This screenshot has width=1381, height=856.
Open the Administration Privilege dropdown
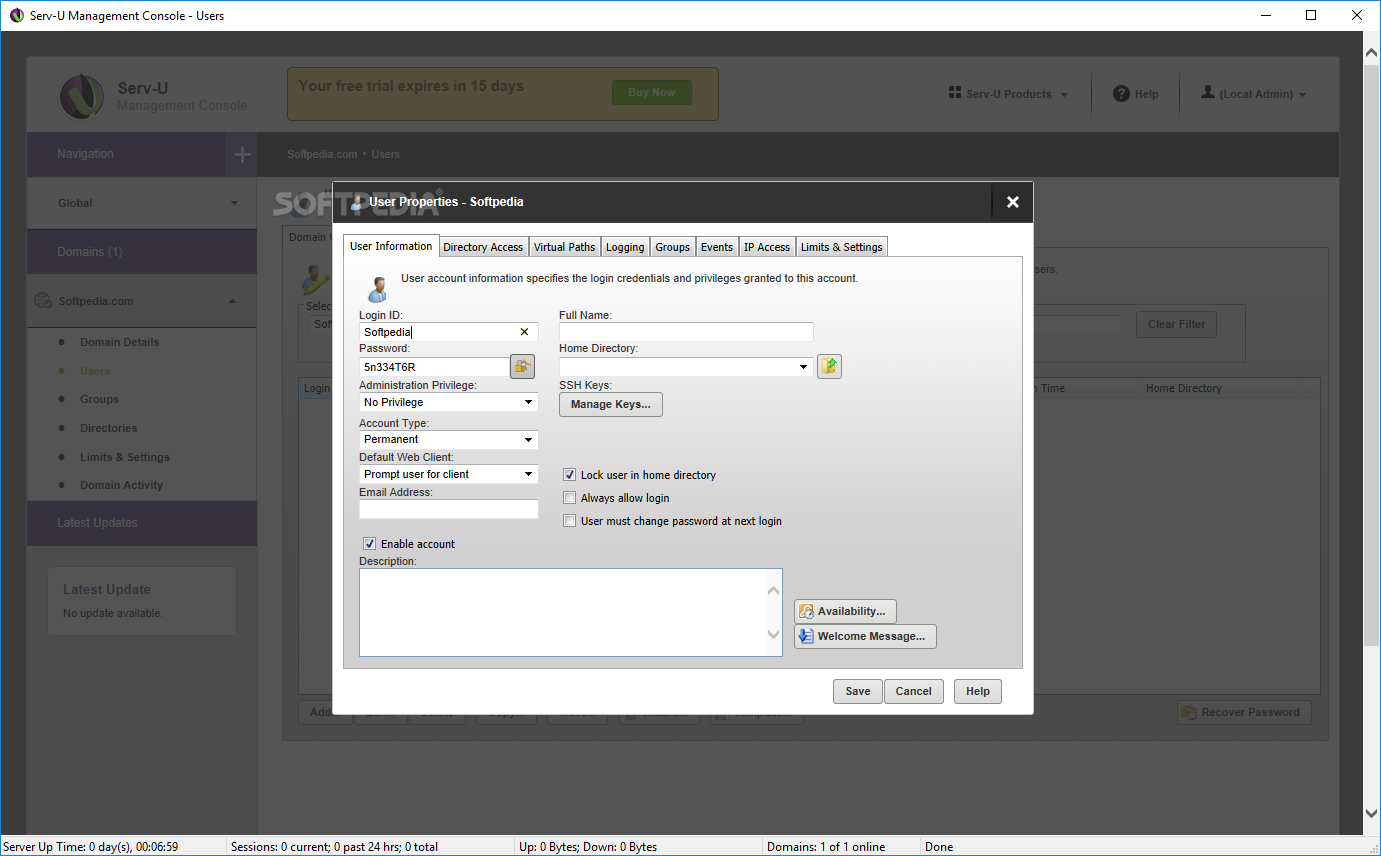pyautogui.click(x=448, y=402)
